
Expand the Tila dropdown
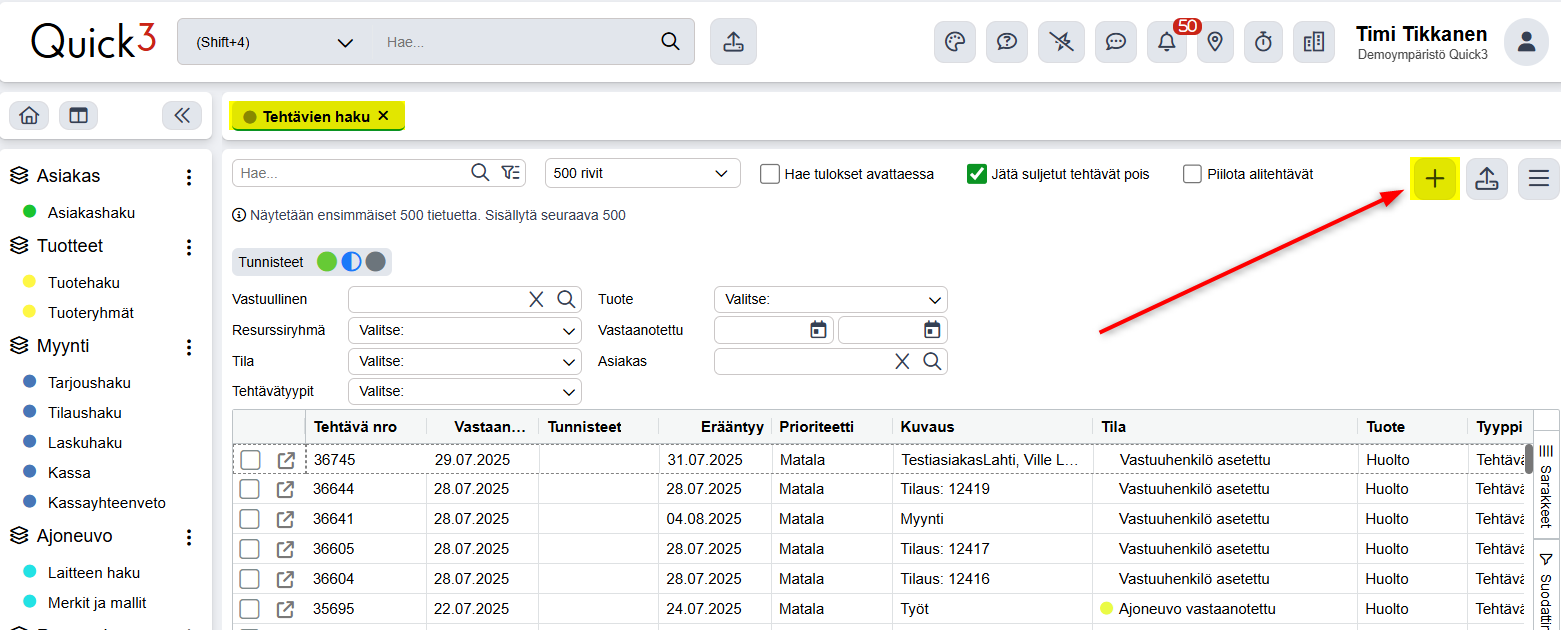(x=465, y=361)
